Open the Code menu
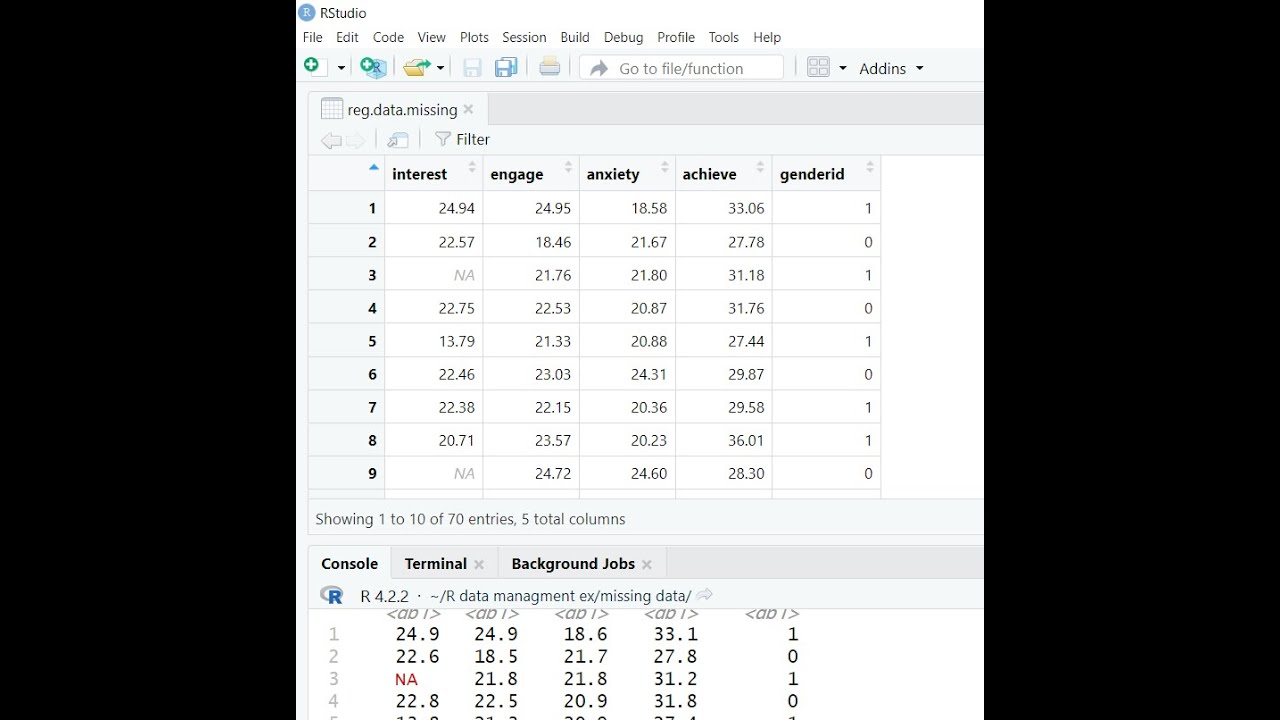1280x720 pixels. 388,37
